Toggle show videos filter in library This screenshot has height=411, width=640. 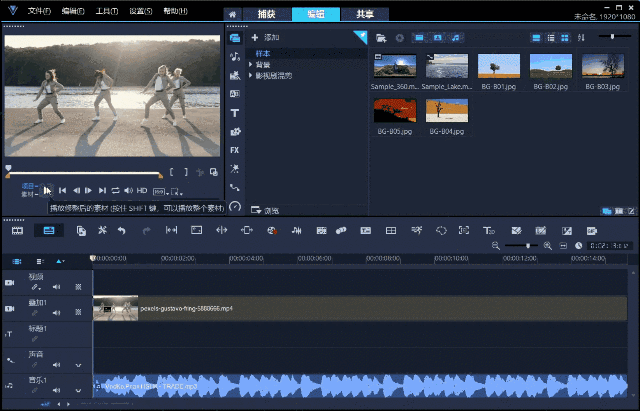tap(419, 38)
